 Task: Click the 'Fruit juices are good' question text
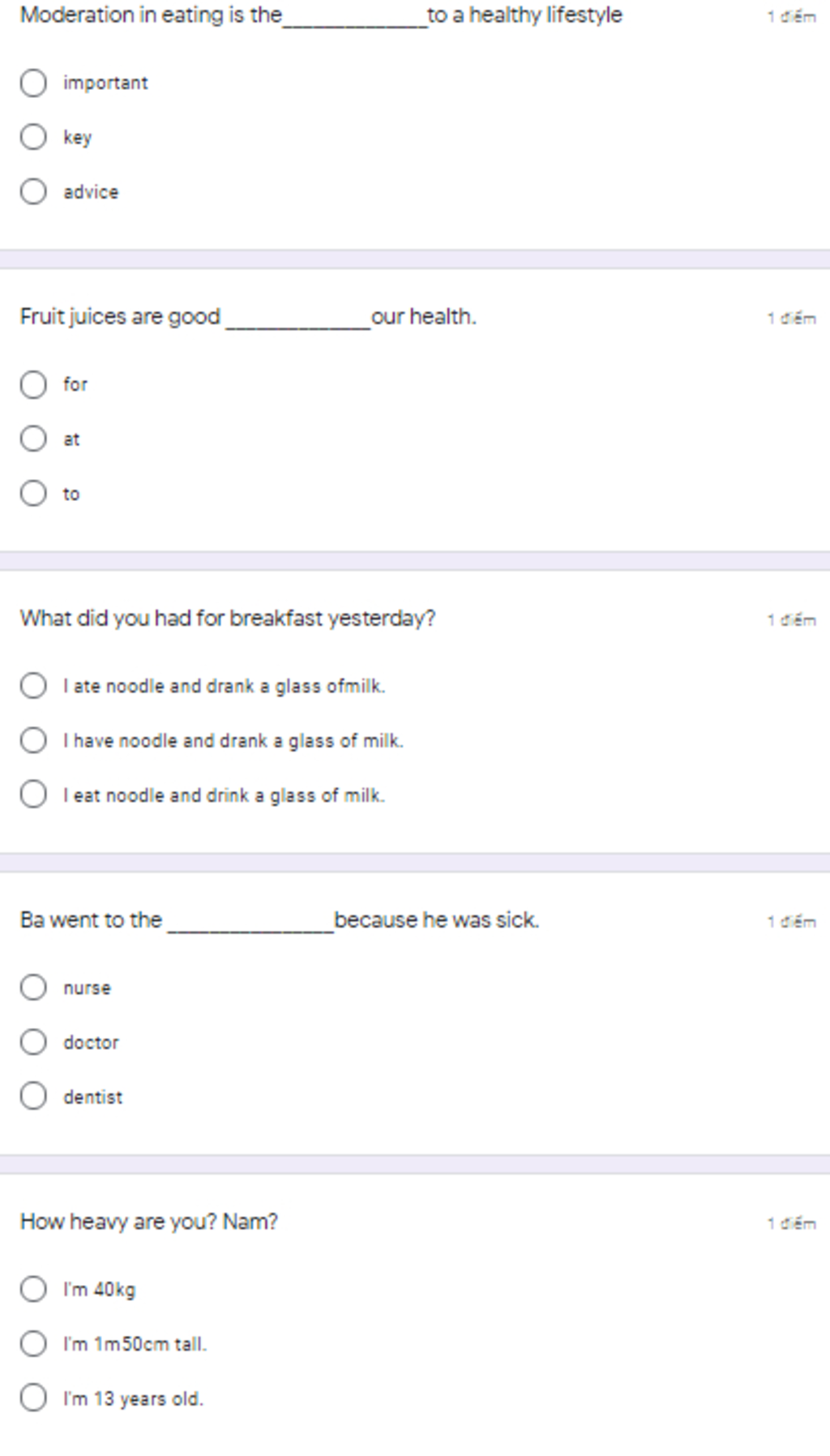pyautogui.click(x=248, y=317)
